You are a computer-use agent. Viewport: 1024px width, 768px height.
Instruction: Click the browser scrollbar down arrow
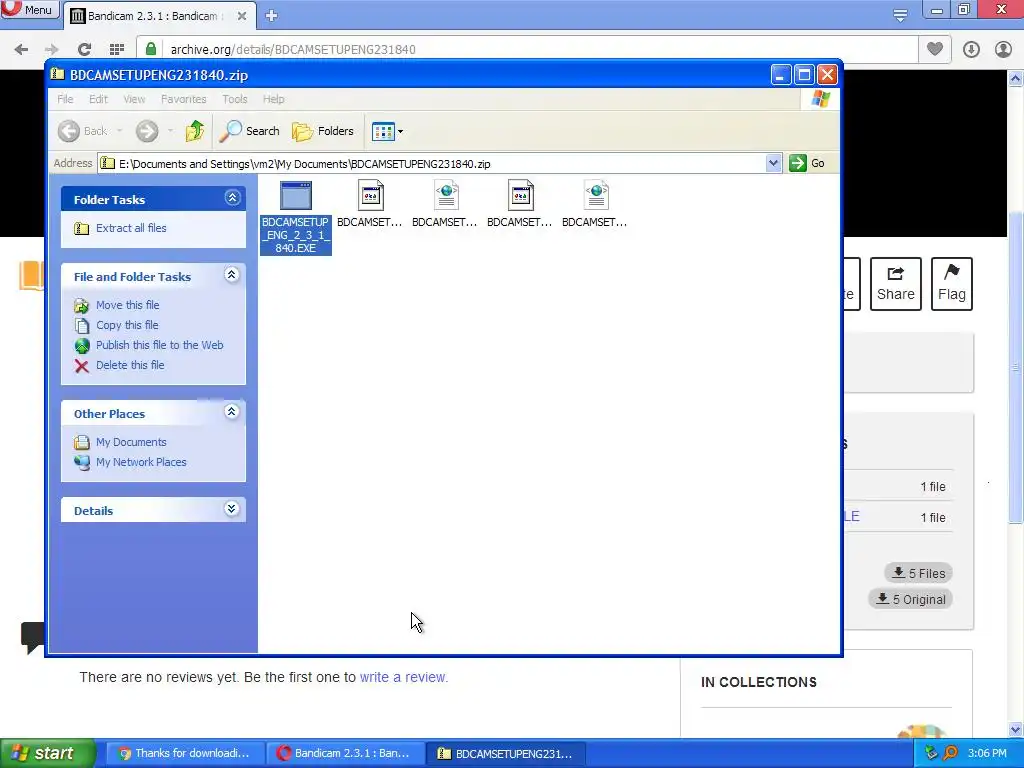point(1016,729)
